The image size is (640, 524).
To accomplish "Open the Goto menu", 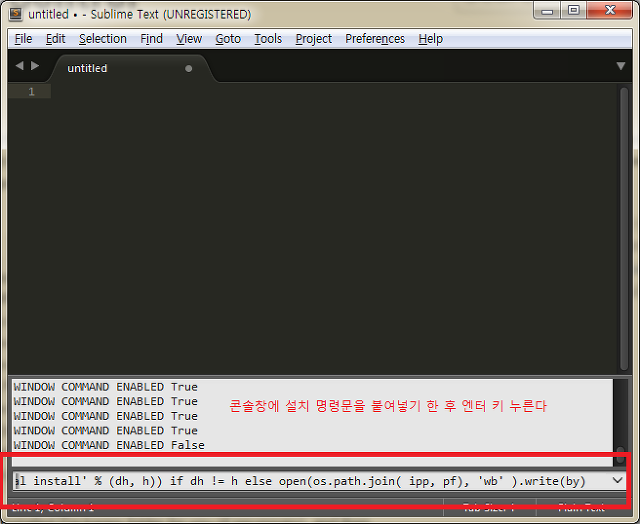I will (228, 39).
